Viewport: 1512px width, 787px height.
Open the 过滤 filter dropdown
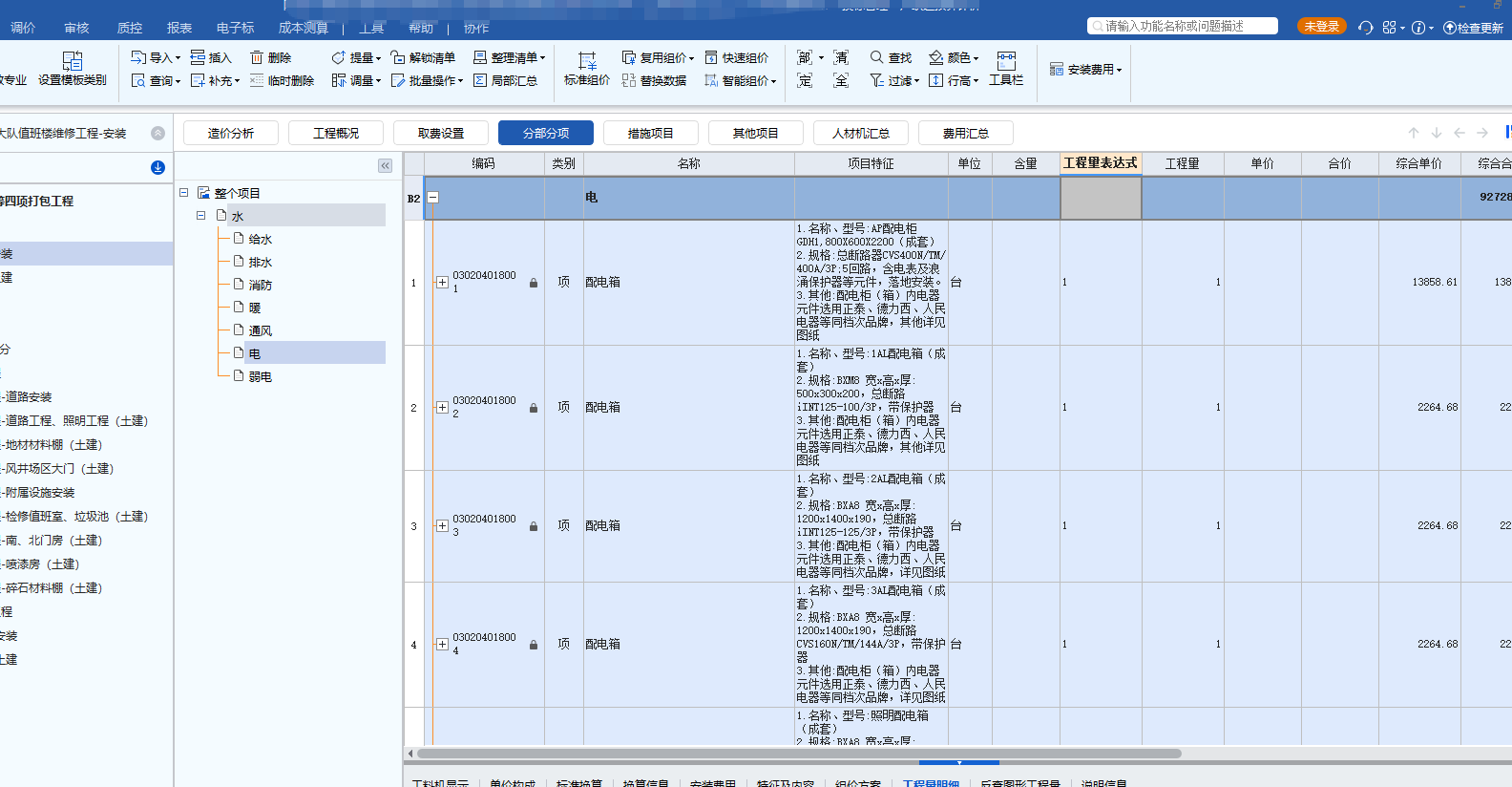[x=894, y=81]
